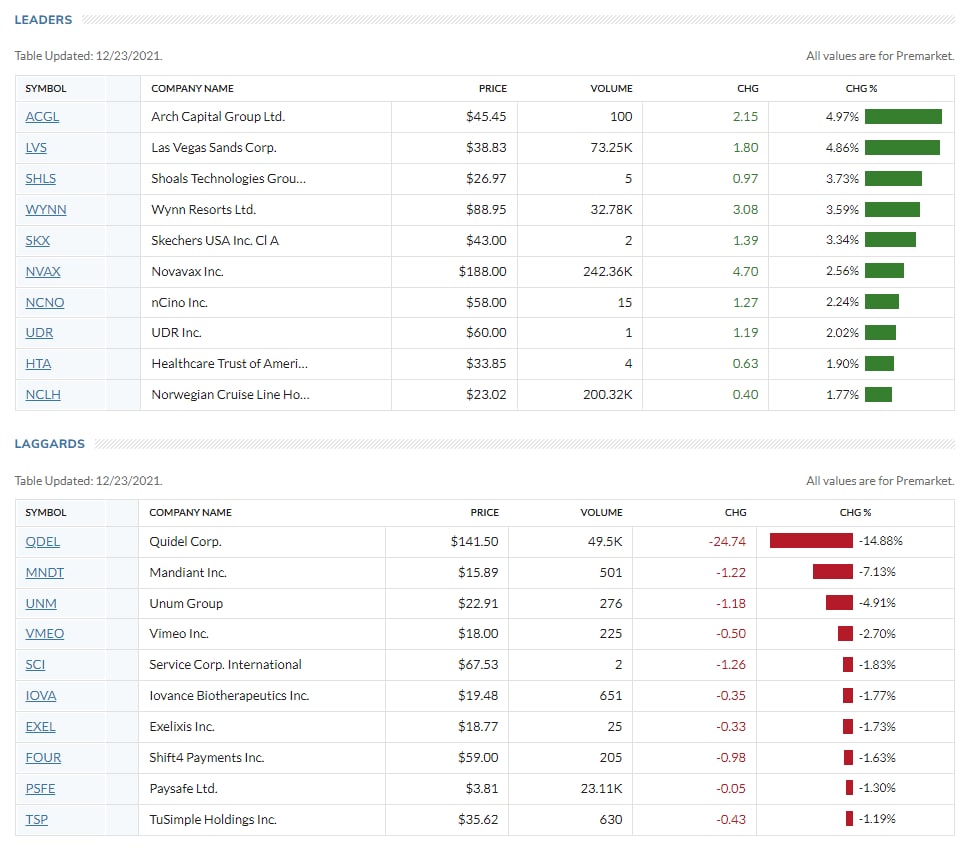Open the WYNN symbol link
The width and height of the screenshot is (972, 849).
coord(46,210)
